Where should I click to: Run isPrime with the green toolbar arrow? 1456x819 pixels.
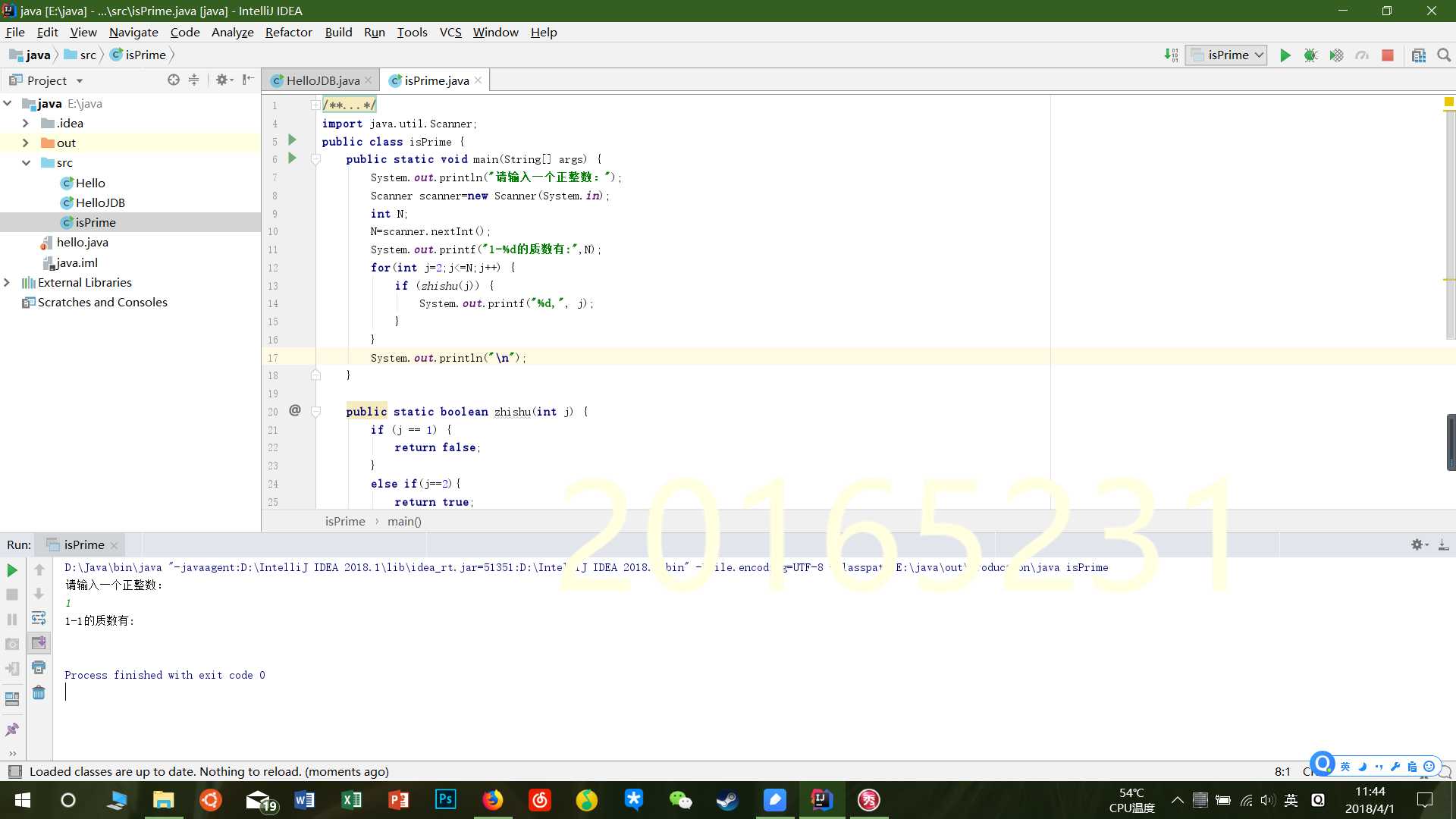(x=1285, y=55)
